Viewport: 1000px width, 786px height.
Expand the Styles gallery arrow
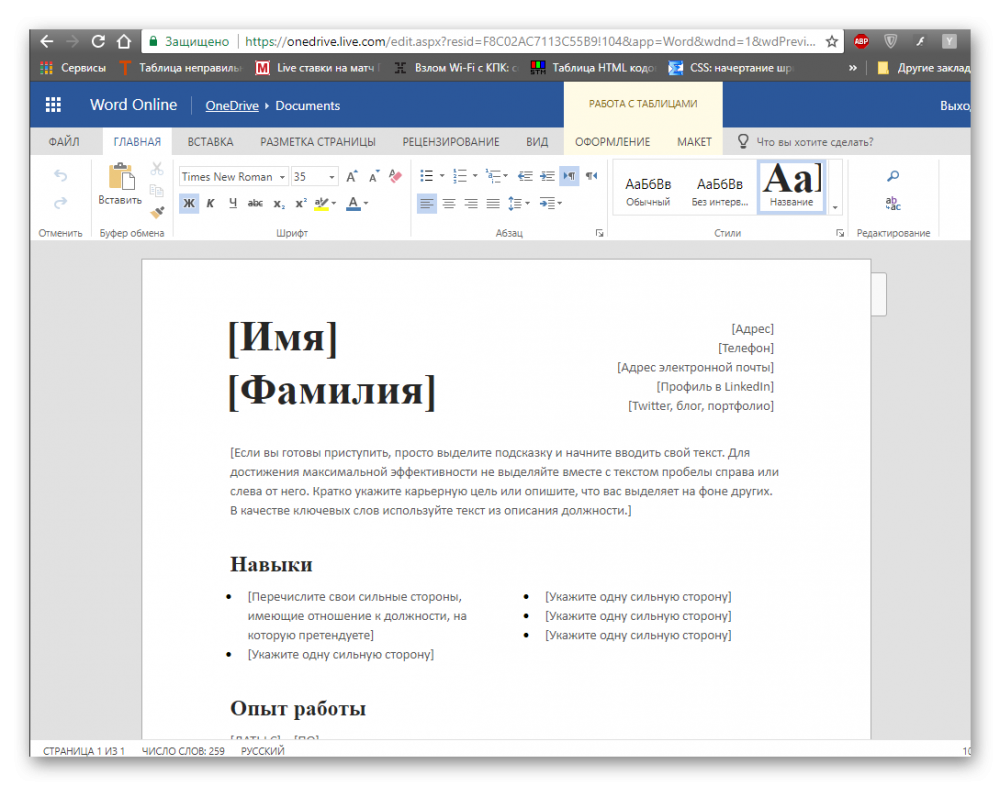click(834, 208)
